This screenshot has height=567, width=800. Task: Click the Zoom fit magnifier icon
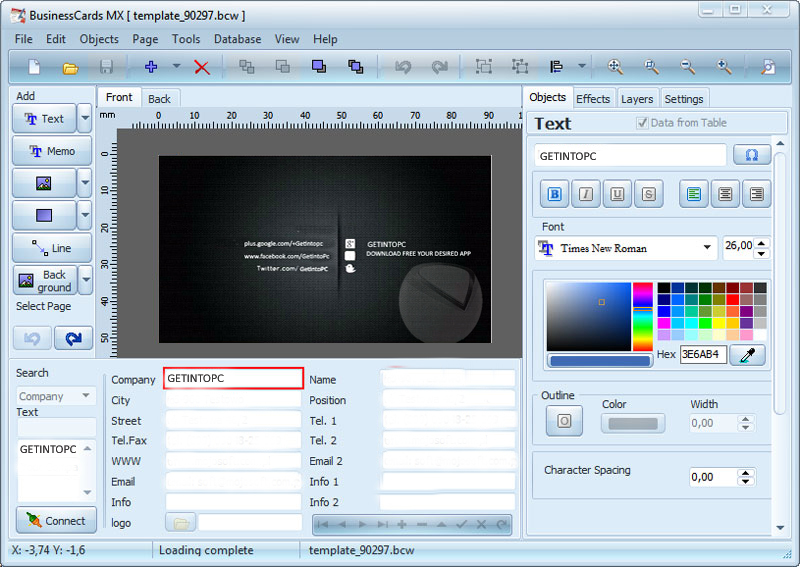(x=615, y=66)
